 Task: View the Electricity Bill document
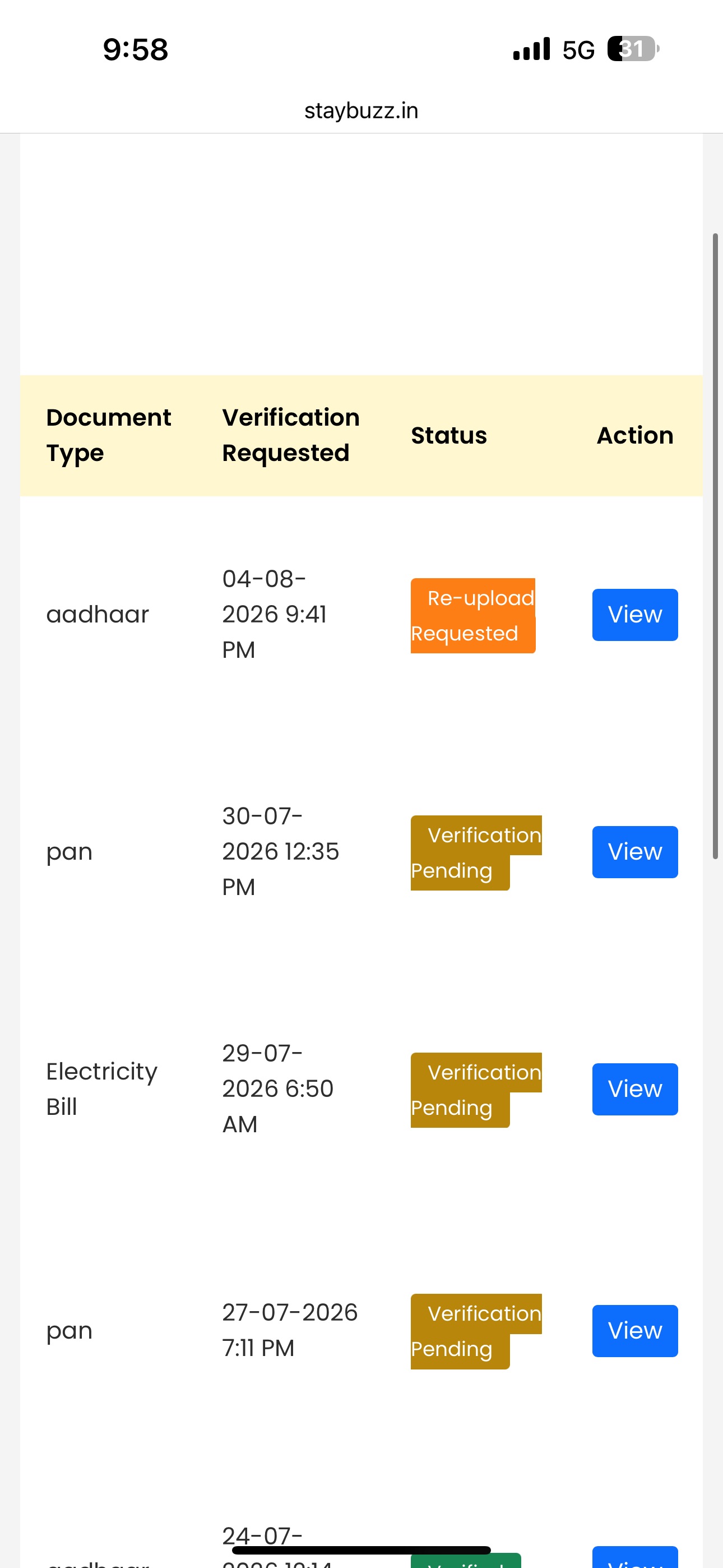click(x=635, y=1089)
